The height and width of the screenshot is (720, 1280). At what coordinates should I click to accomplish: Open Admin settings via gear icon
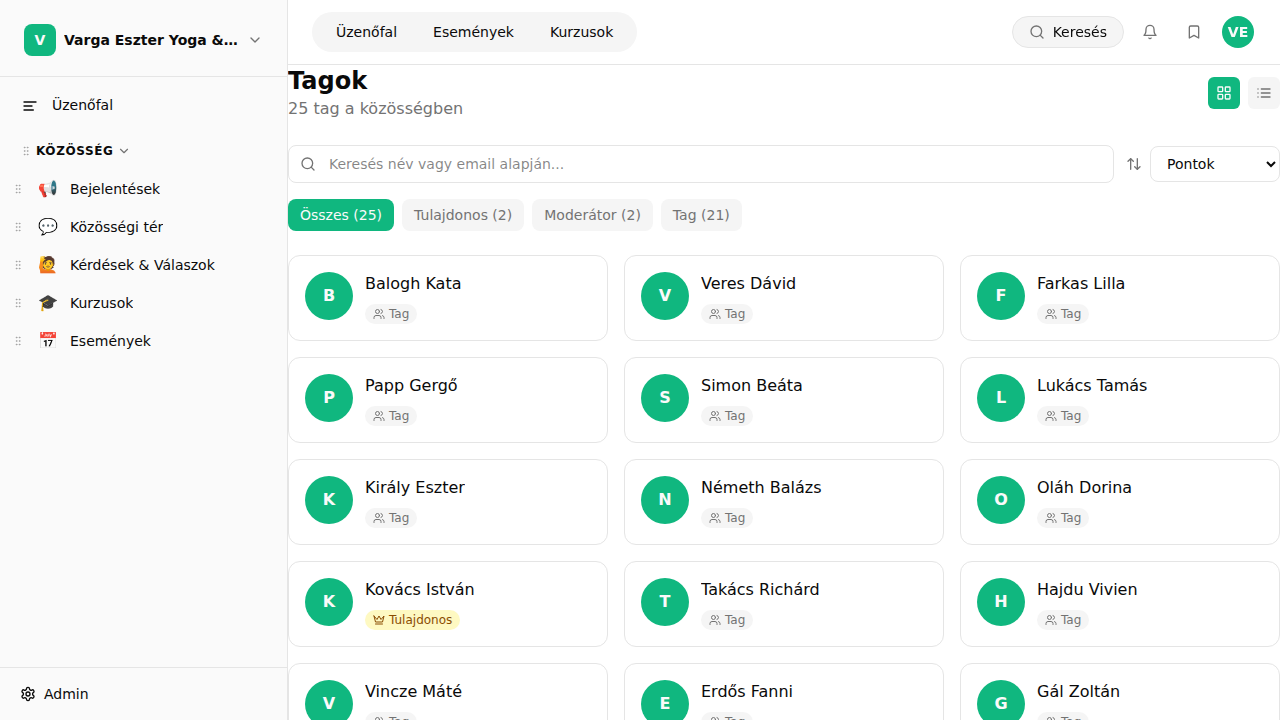28,693
